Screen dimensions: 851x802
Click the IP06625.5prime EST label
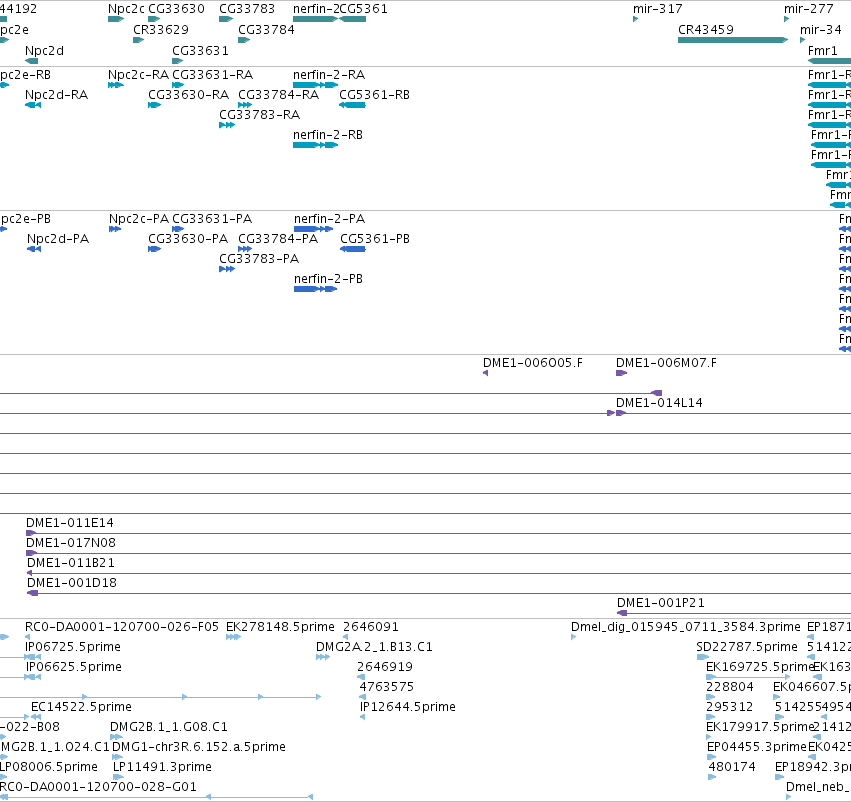[x=73, y=667]
